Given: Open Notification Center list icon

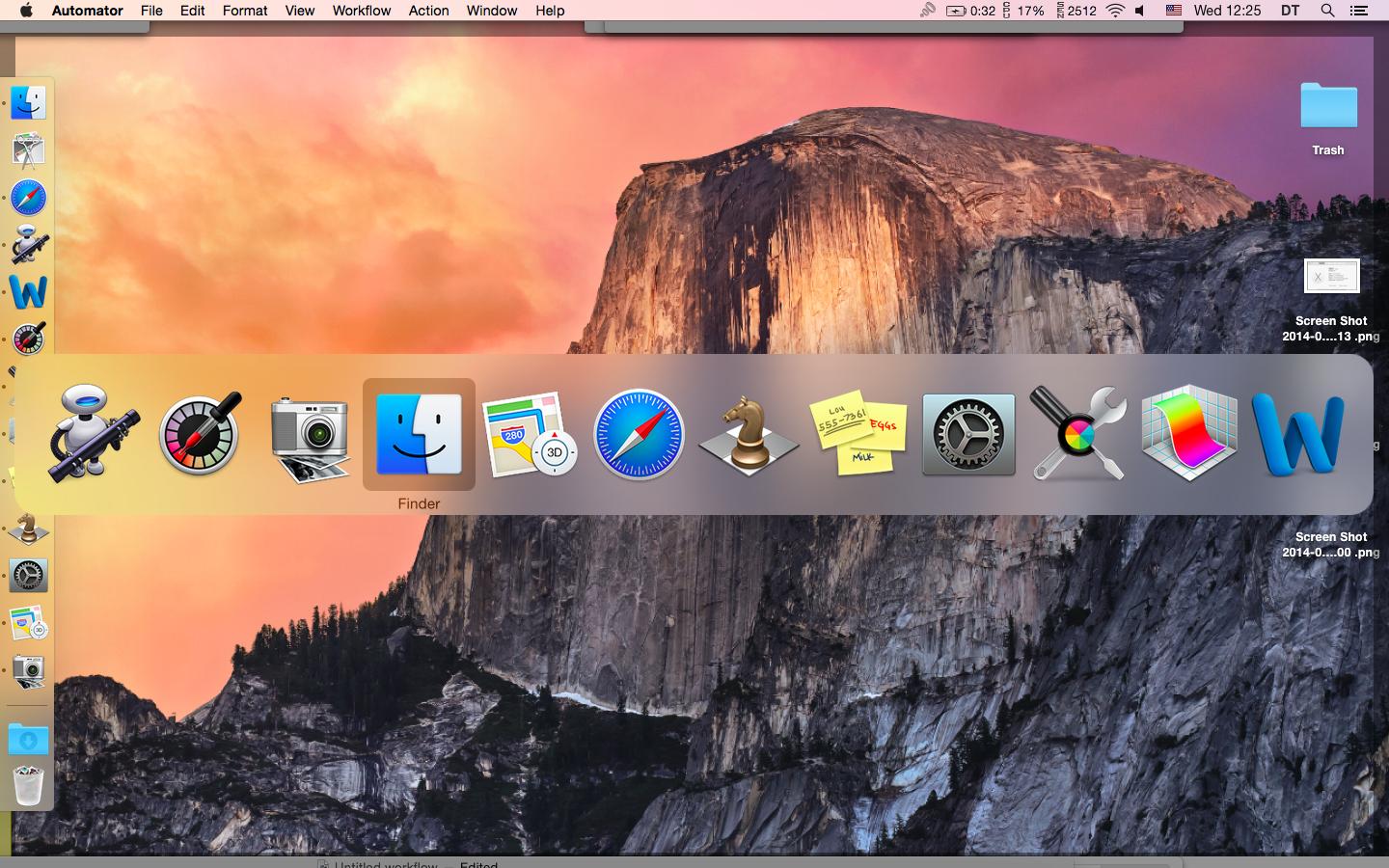Looking at the screenshot, I should coord(1359,11).
